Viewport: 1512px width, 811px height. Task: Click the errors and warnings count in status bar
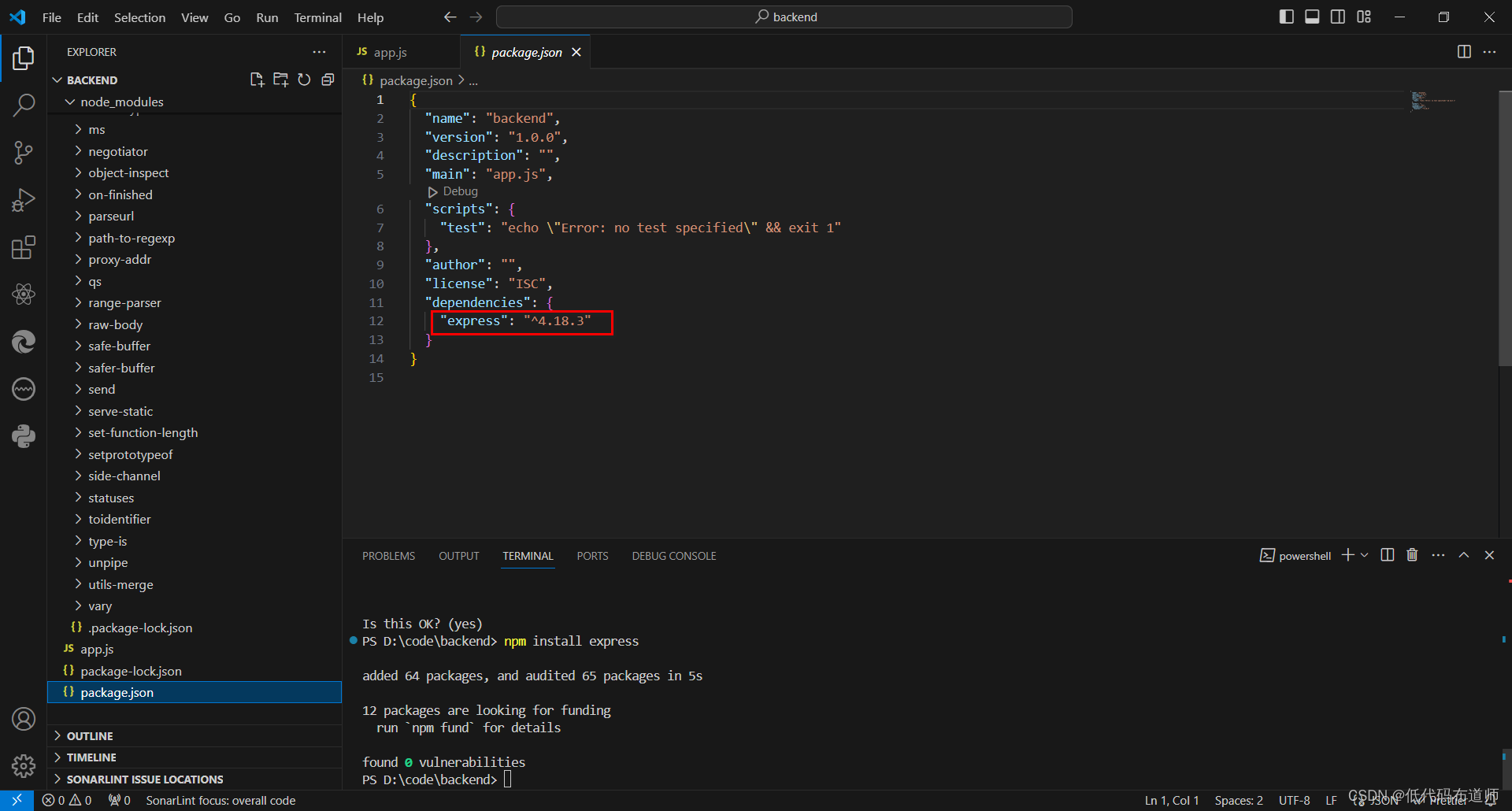point(67,800)
